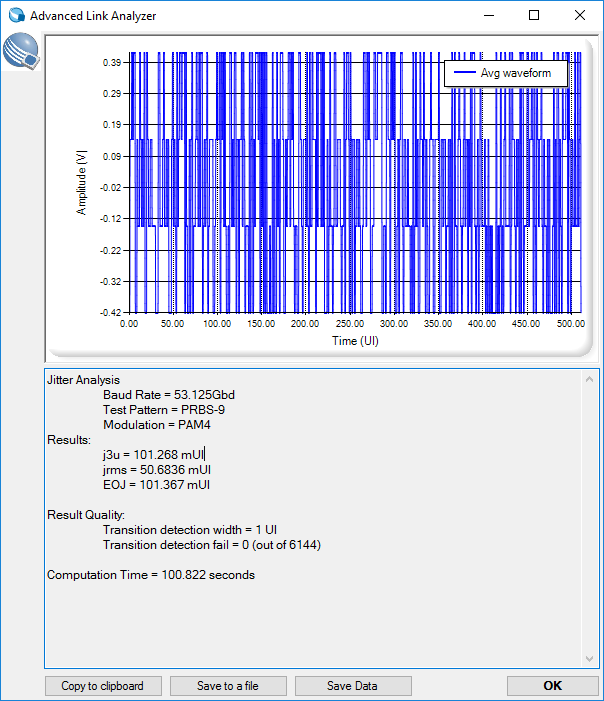Viewport: 604px width, 701px height.
Task: Minimize the Advanced Link Analyzer window
Action: [x=488, y=16]
